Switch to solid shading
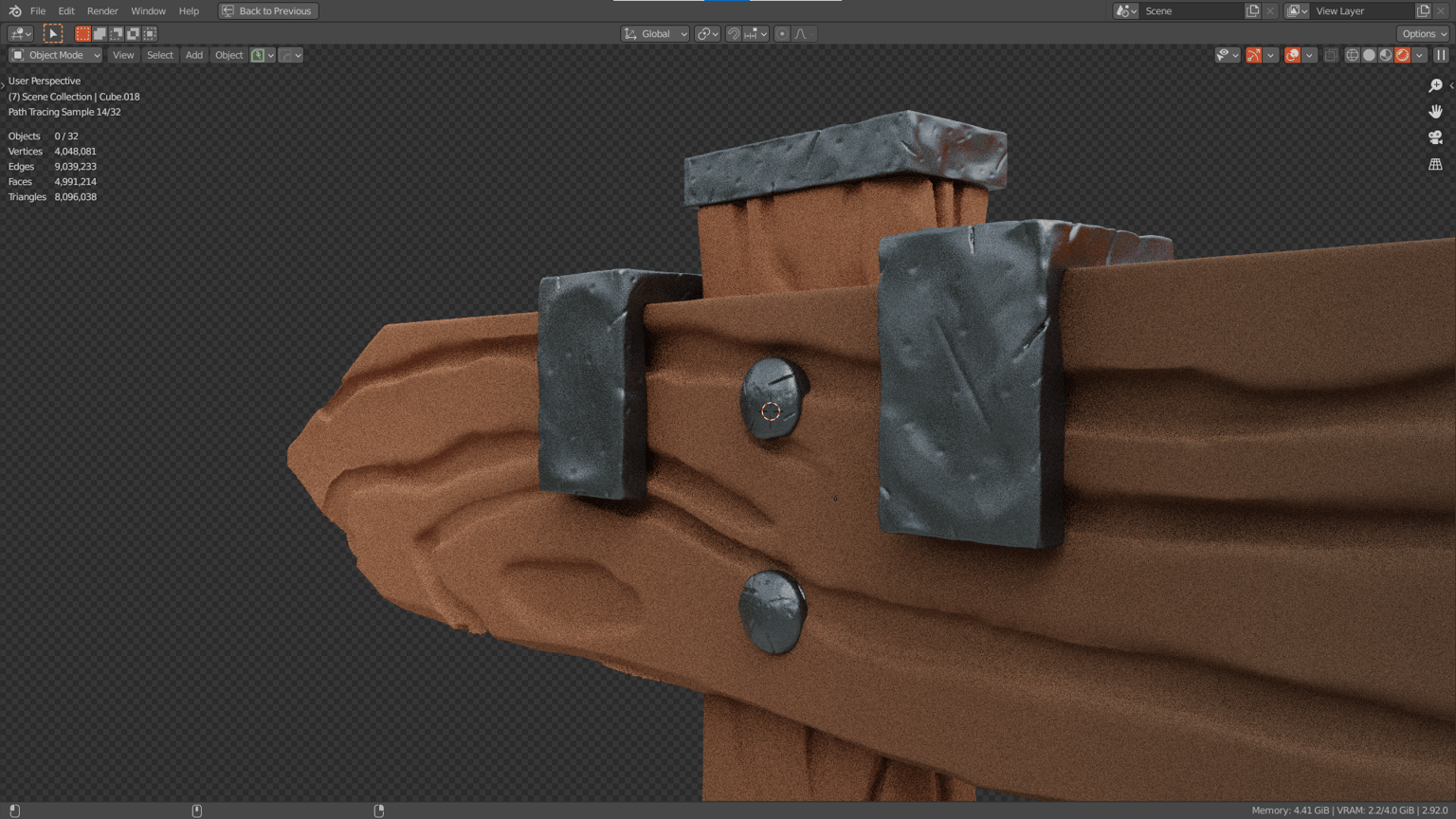Image resolution: width=1456 pixels, height=819 pixels. click(1369, 55)
